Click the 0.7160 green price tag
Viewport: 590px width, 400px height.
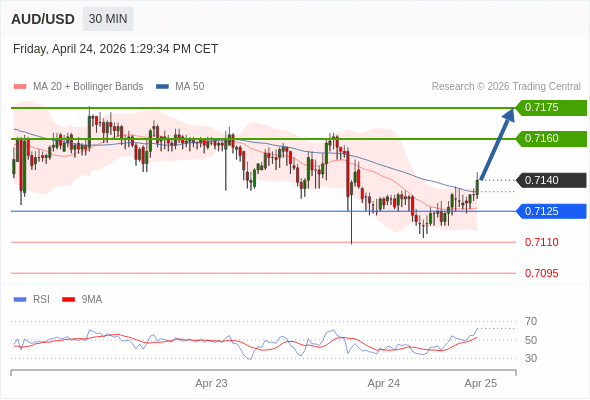551,138
